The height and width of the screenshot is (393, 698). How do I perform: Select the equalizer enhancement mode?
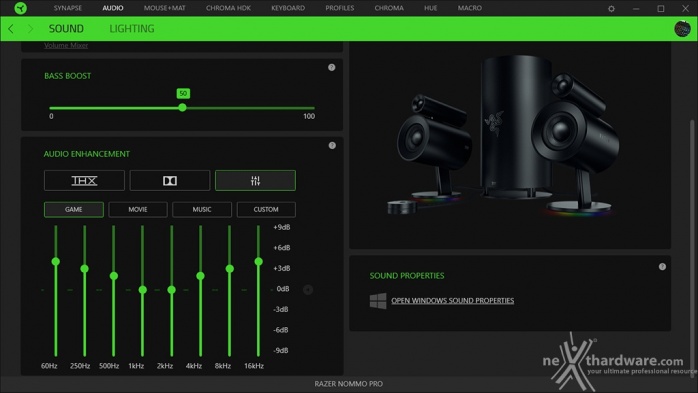[255, 180]
